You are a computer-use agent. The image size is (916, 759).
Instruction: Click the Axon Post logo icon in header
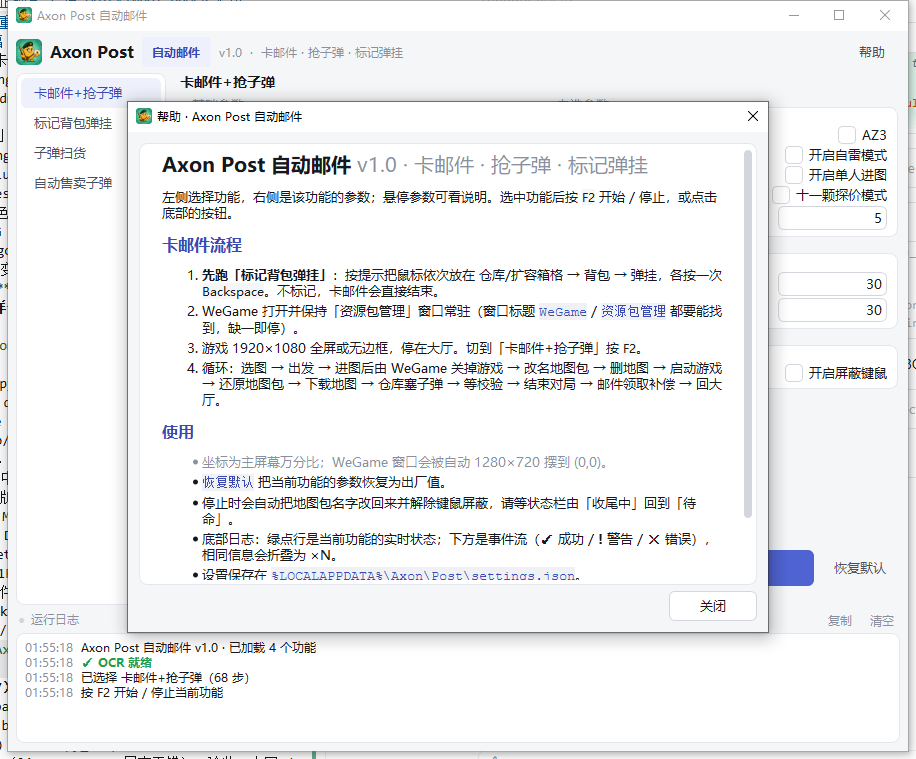(x=29, y=52)
